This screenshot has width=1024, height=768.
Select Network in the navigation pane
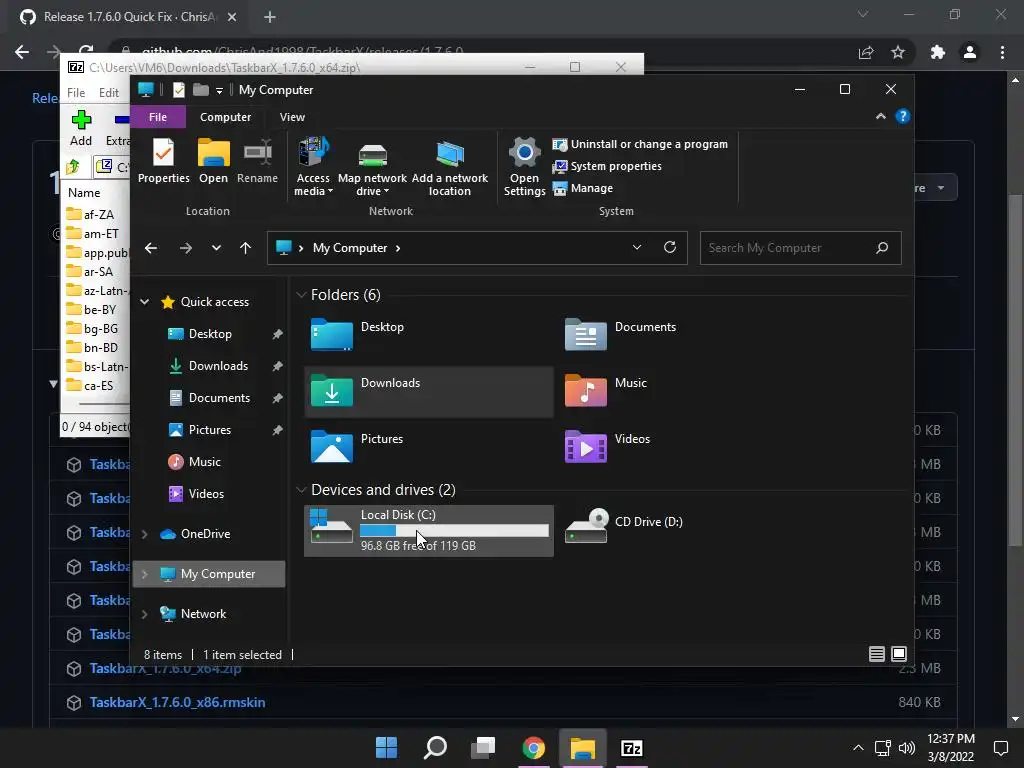tap(203, 614)
